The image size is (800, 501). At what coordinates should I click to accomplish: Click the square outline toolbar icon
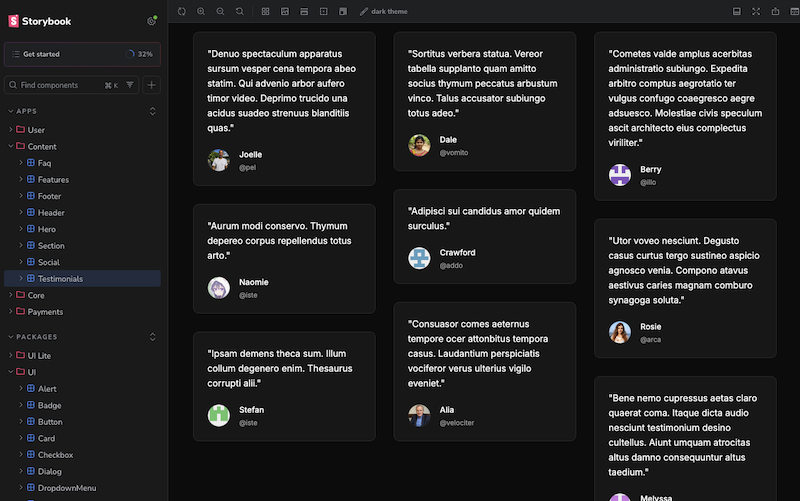pyautogui.click(x=323, y=11)
